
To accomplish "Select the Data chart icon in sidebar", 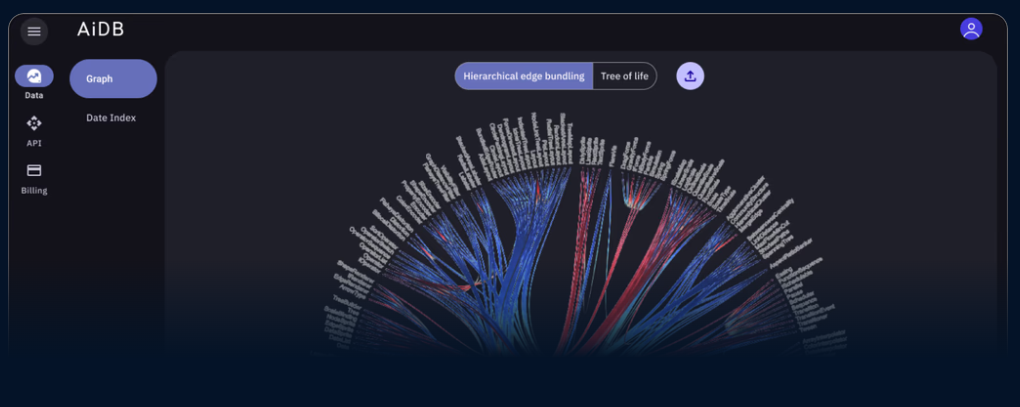I will (x=34, y=76).
